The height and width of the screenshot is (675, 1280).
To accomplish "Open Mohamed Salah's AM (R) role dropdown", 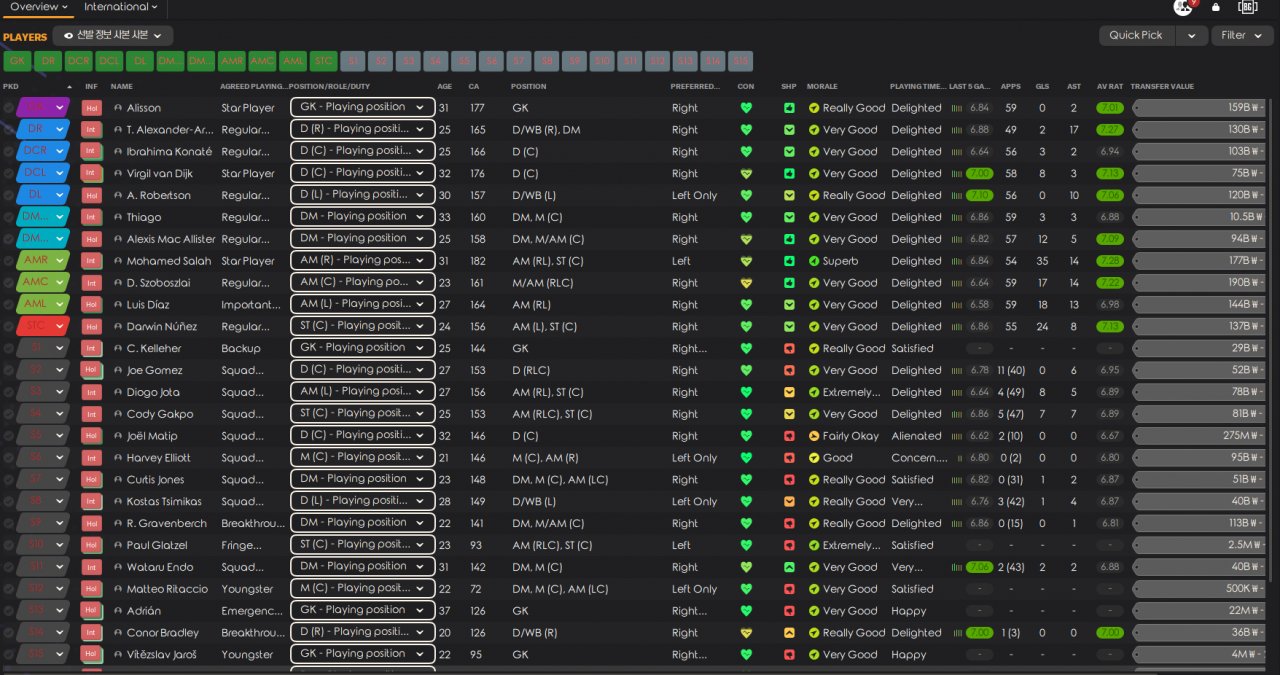I will [x=363, y=260].
